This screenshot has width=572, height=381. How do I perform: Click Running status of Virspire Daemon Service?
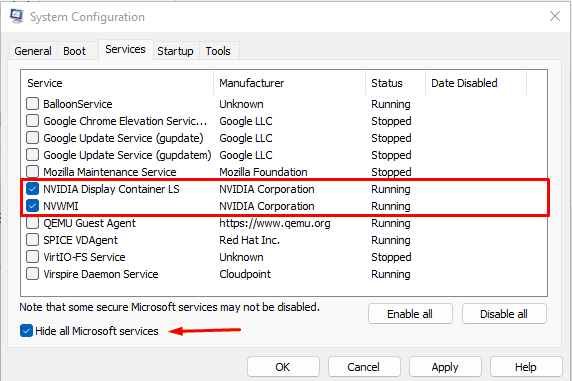tap(391, 274)
